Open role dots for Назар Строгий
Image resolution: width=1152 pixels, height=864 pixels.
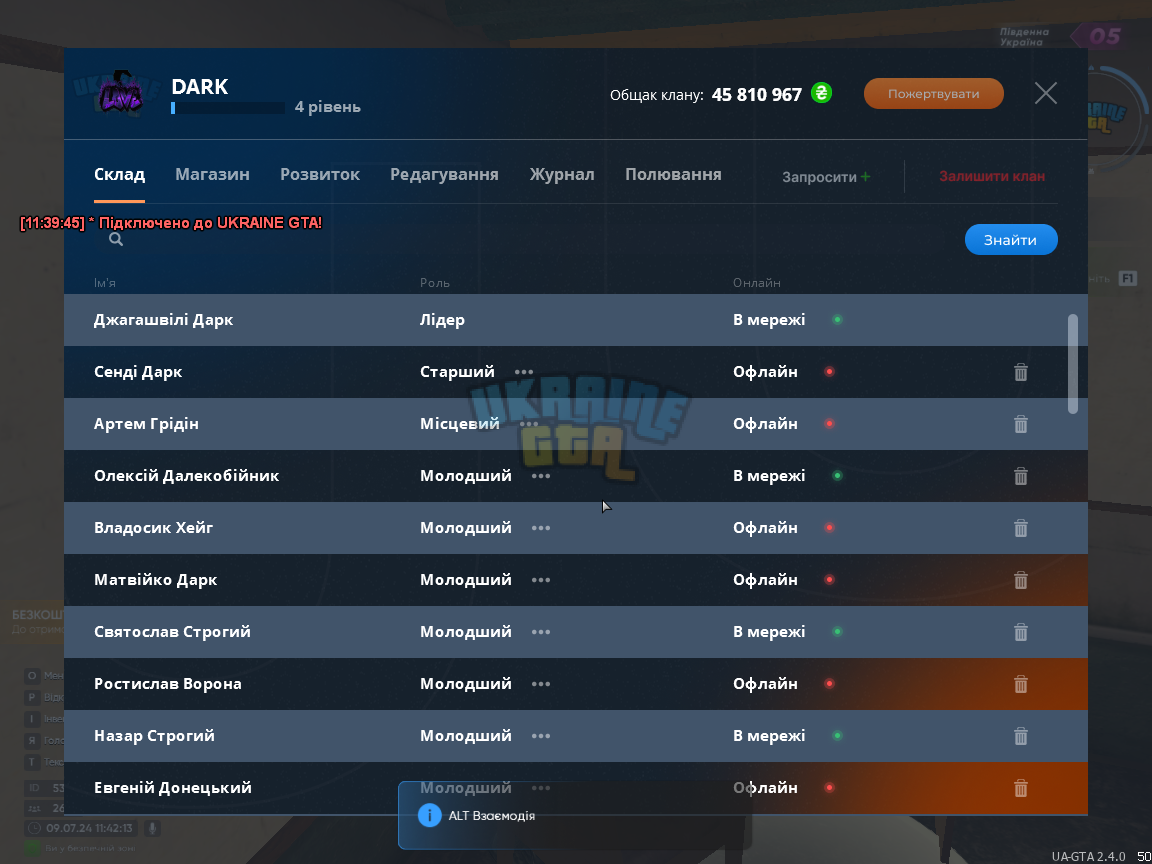[541, 736]
